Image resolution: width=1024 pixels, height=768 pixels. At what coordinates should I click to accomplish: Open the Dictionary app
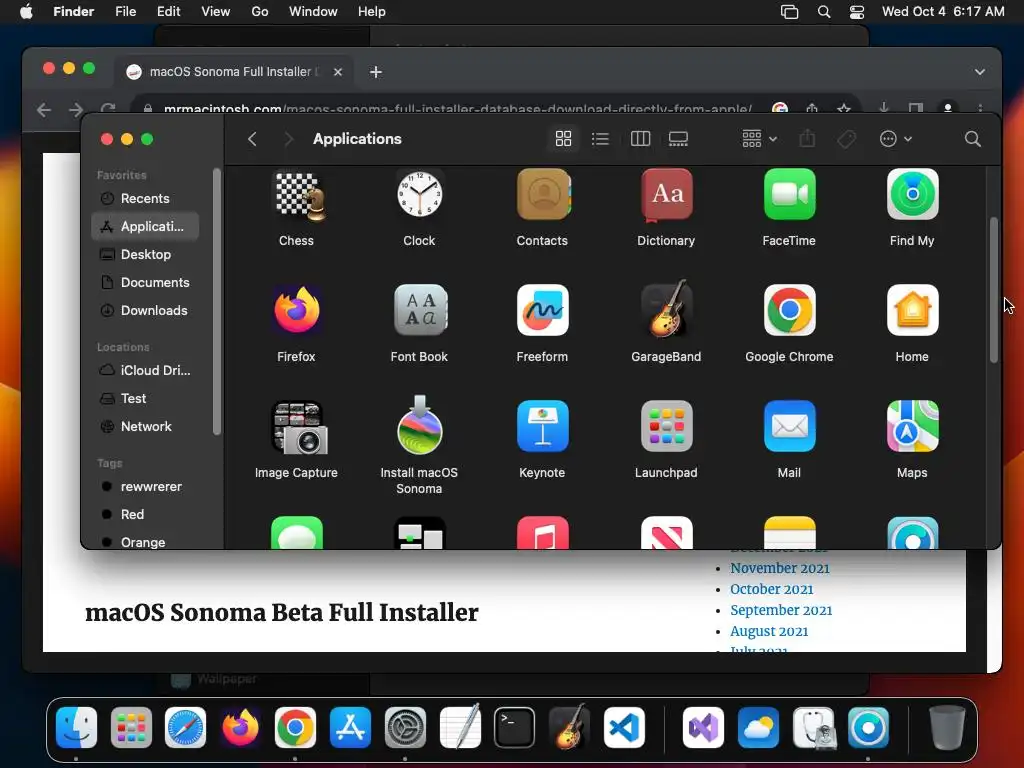coord(666,195)
